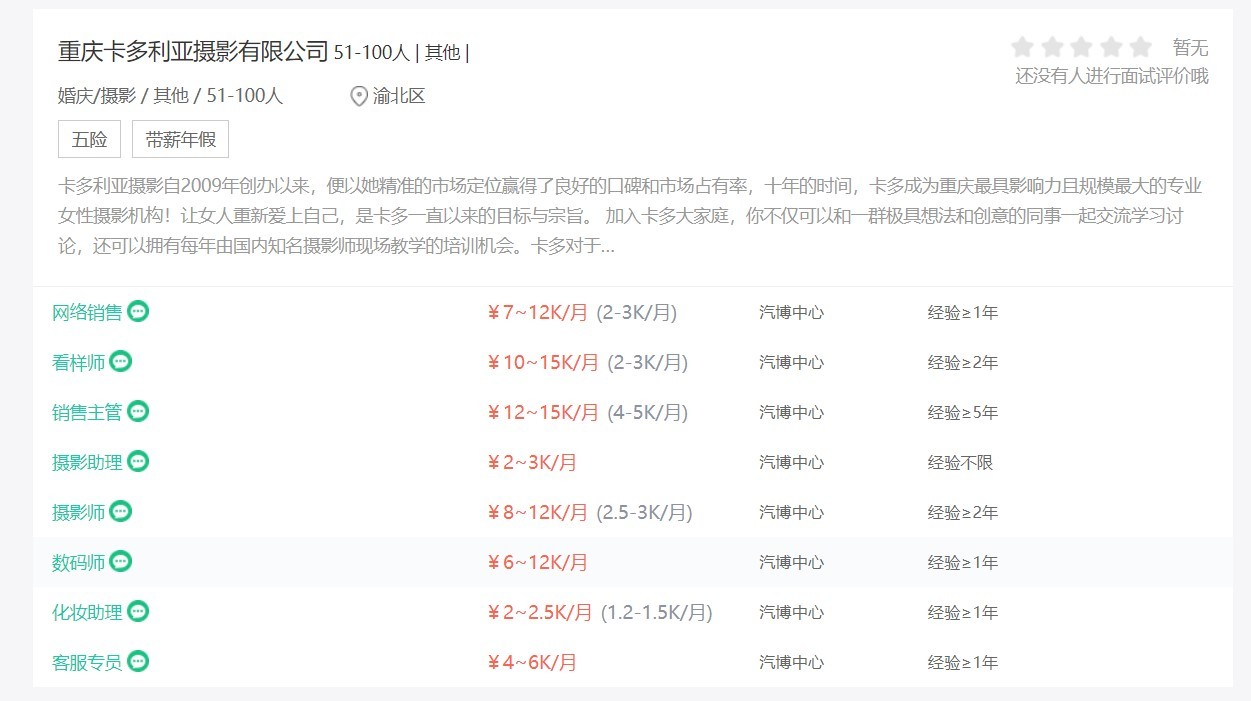
Task: Click 经验不限 in 摄影助理 row
Action: point(961,463)
